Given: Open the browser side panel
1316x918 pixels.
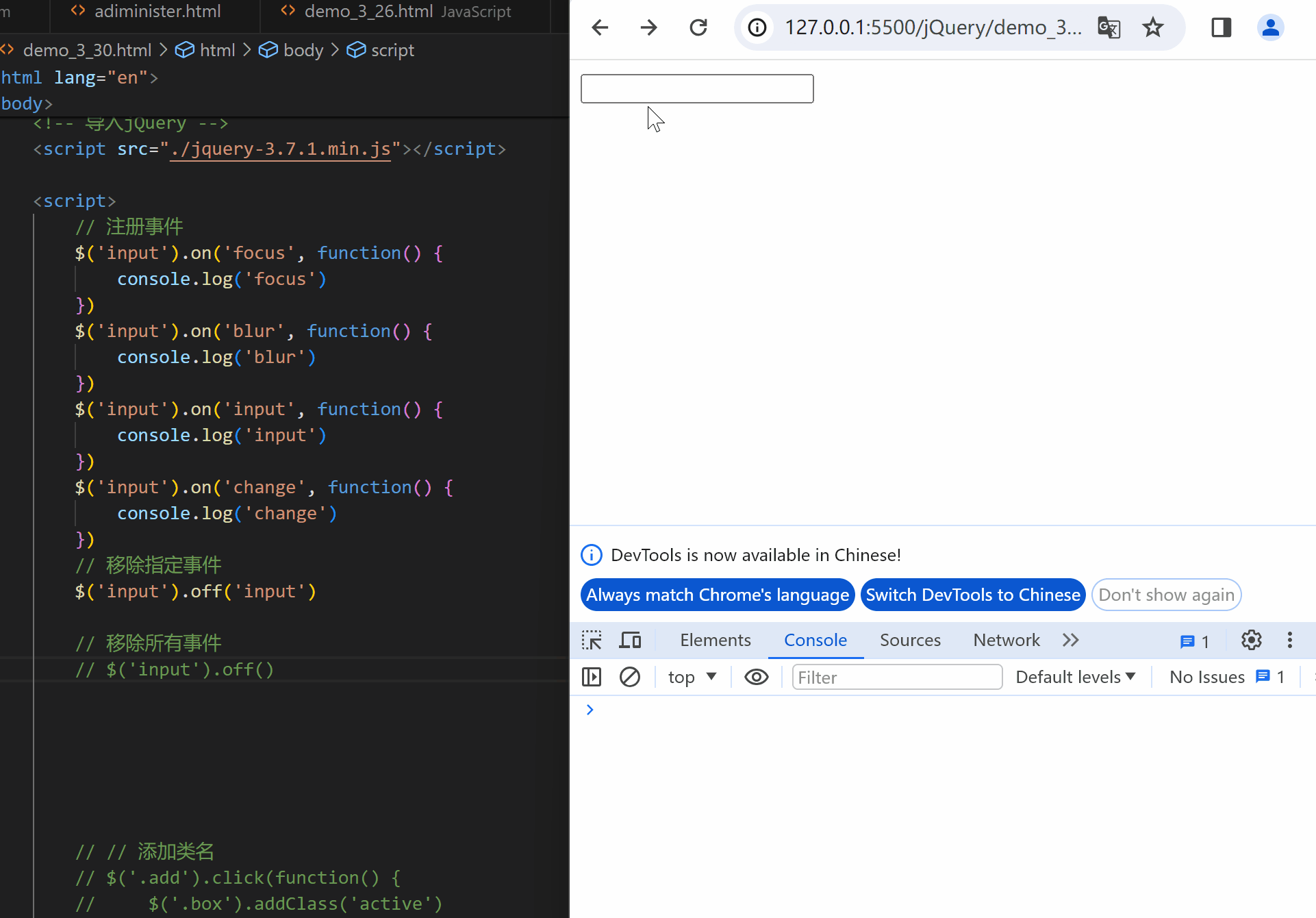Looking at the screenshot, I should point(1221,27).
